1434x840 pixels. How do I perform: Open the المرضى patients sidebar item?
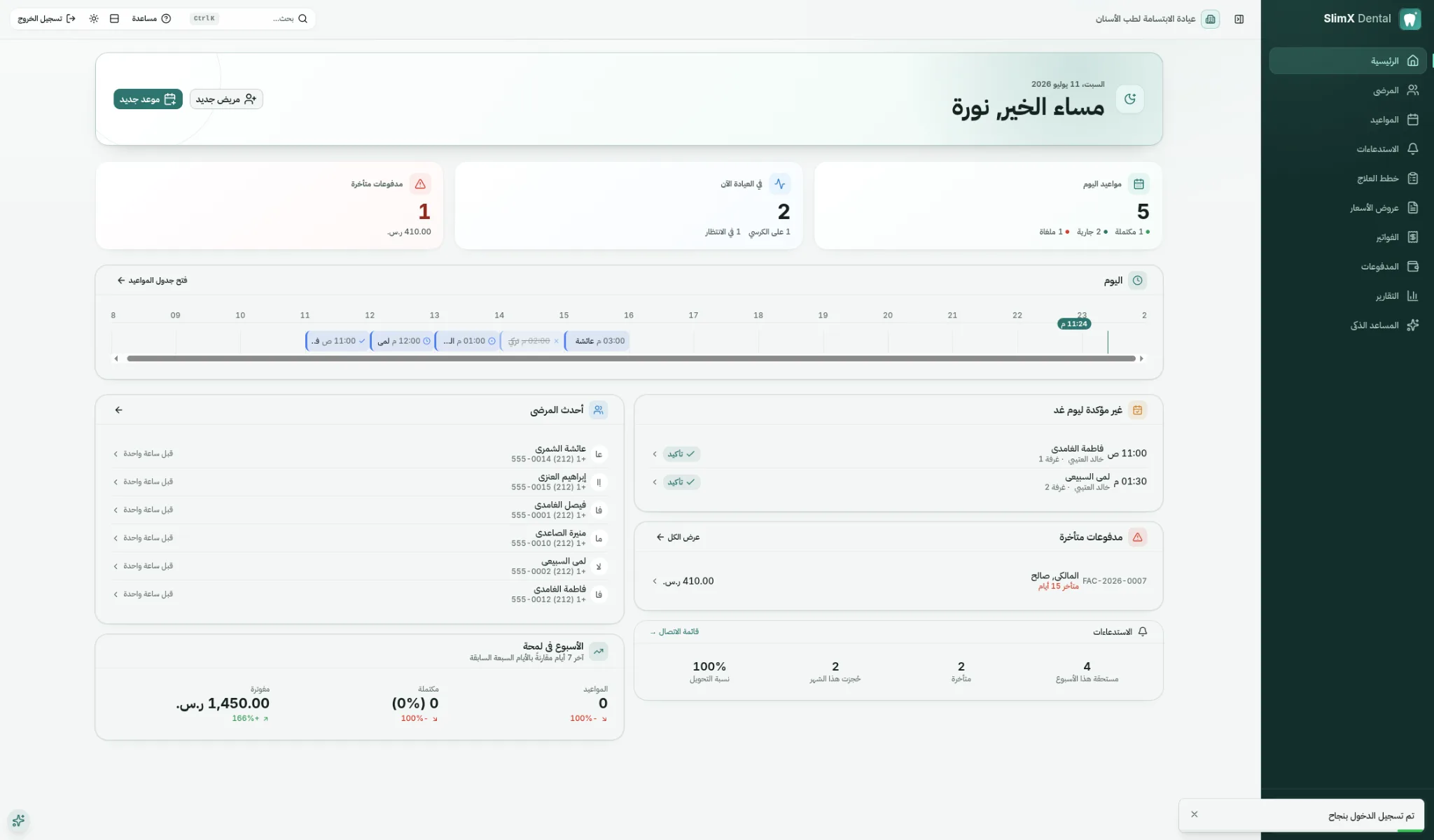tap(1347, 90)
